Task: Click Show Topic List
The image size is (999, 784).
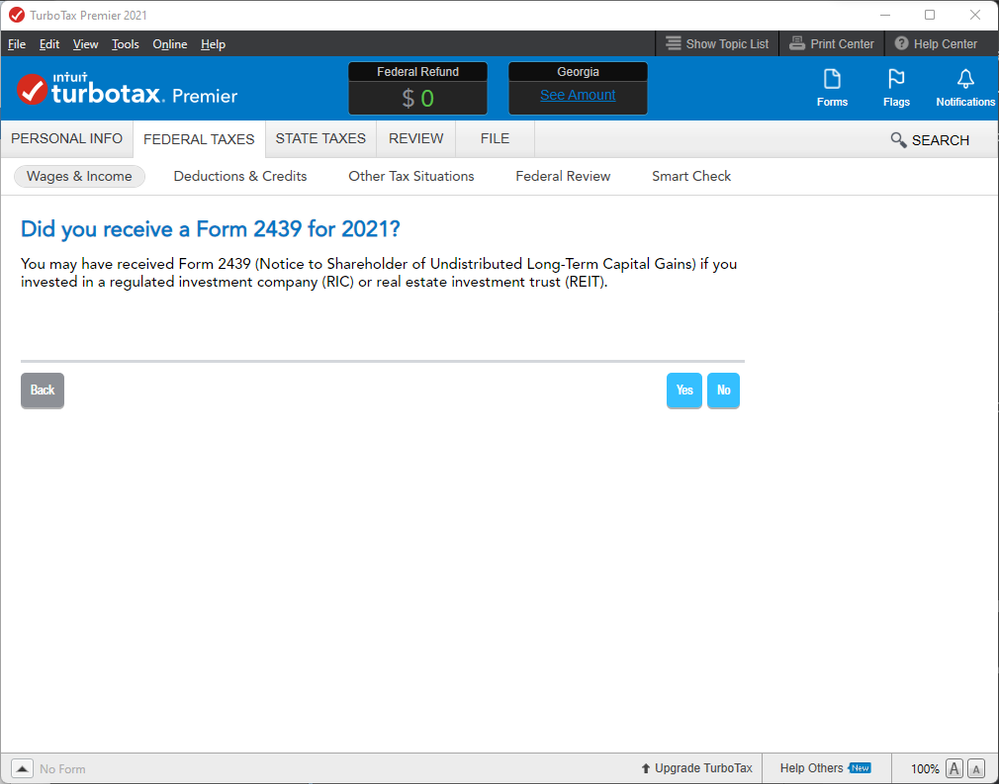Action: pos(717,44)
